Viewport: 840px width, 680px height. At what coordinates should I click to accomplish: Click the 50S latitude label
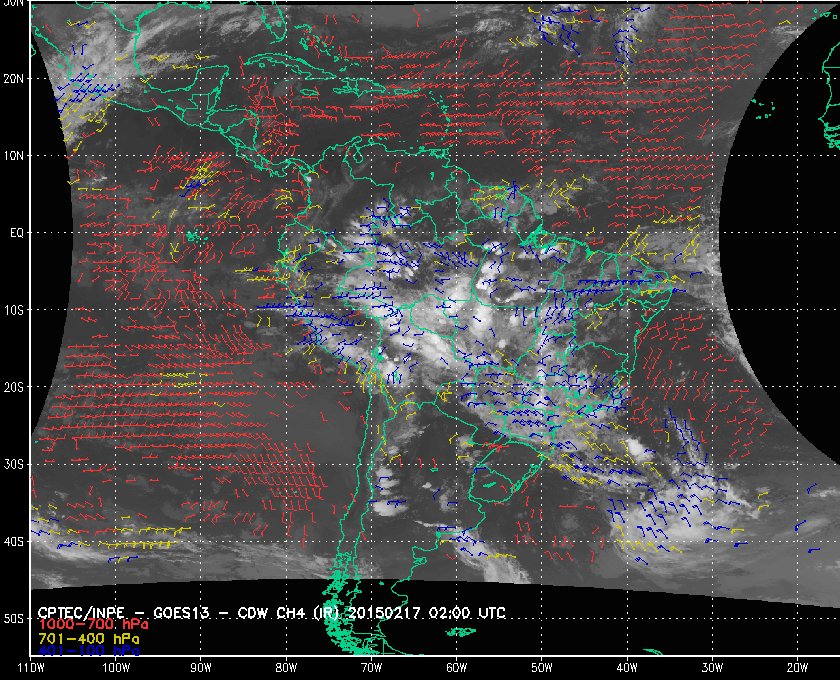pyautogui.click(x=13, y=619)
